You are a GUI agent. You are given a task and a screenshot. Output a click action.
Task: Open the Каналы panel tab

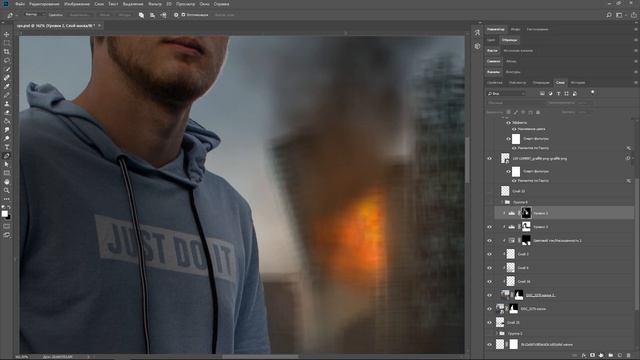(x=493, y=72)
